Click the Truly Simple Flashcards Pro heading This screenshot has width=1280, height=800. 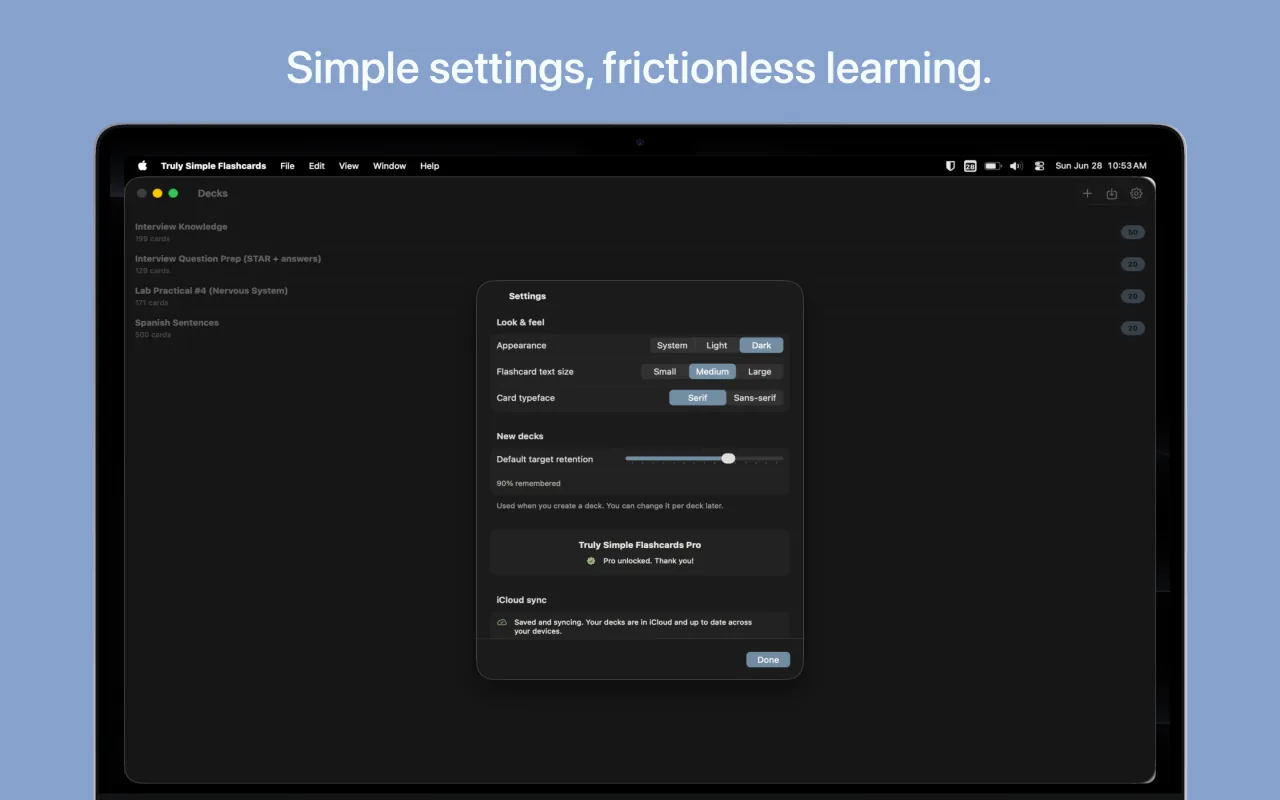(x=640, y=545)
